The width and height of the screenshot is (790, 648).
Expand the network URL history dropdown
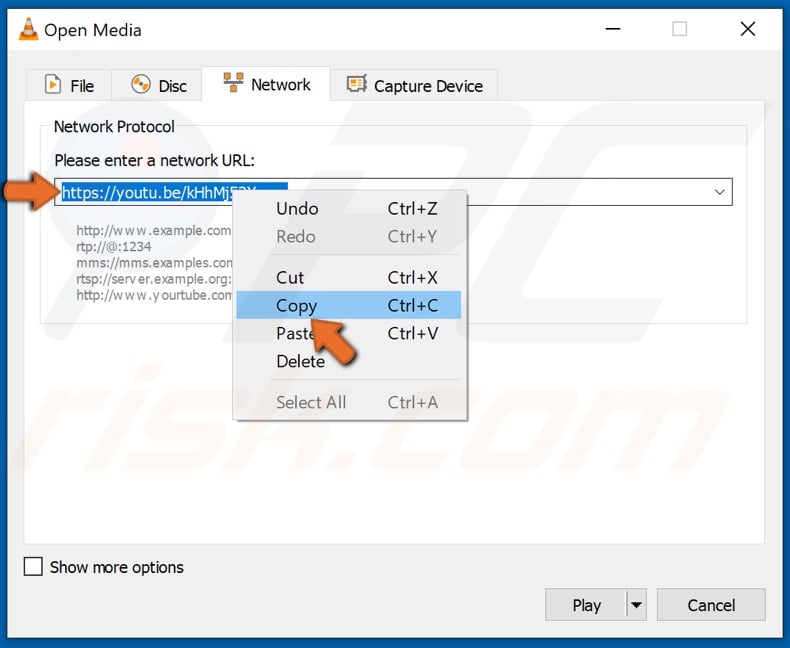pyautogui.click(x=719, y=192)
